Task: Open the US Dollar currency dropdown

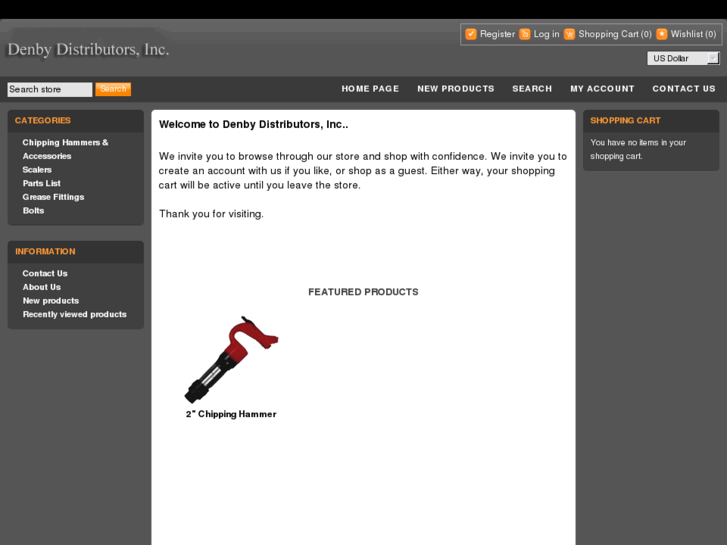Action: click(683, 58)
